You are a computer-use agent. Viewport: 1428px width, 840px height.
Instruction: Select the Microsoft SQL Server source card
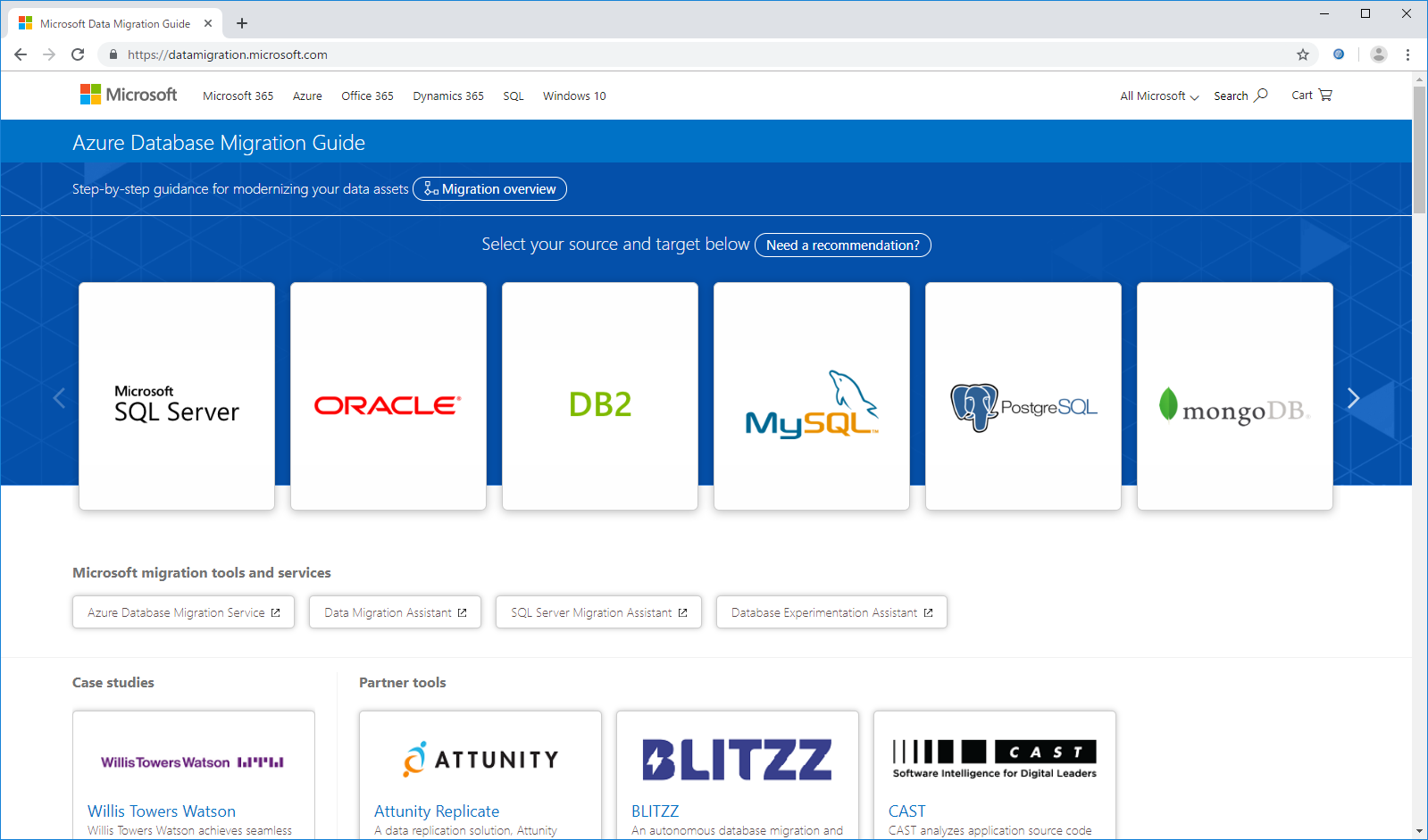point(177,396)
